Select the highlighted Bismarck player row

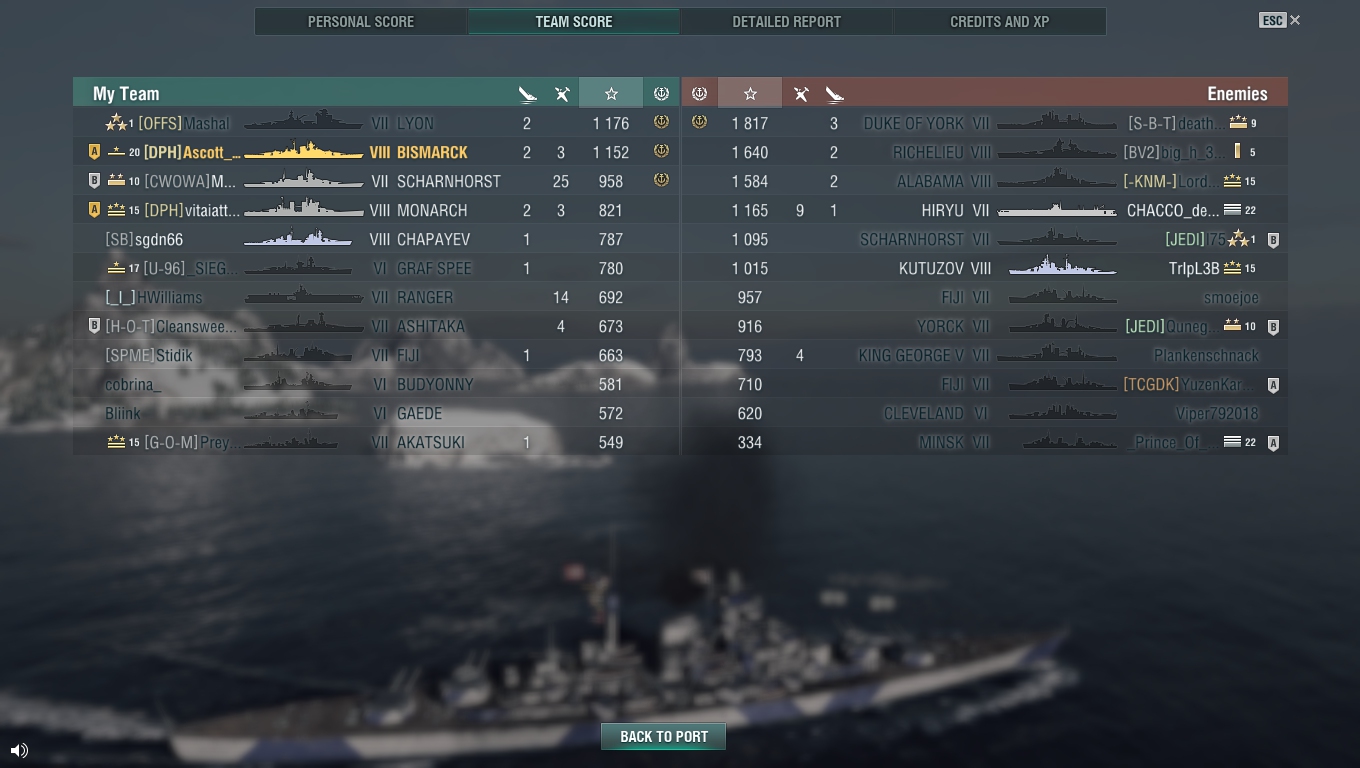(x=376, y=152)
